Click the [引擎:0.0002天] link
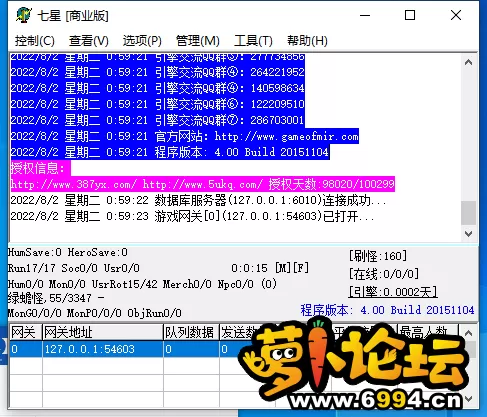The width and height of the screenshot is (487, 417). 393,292
